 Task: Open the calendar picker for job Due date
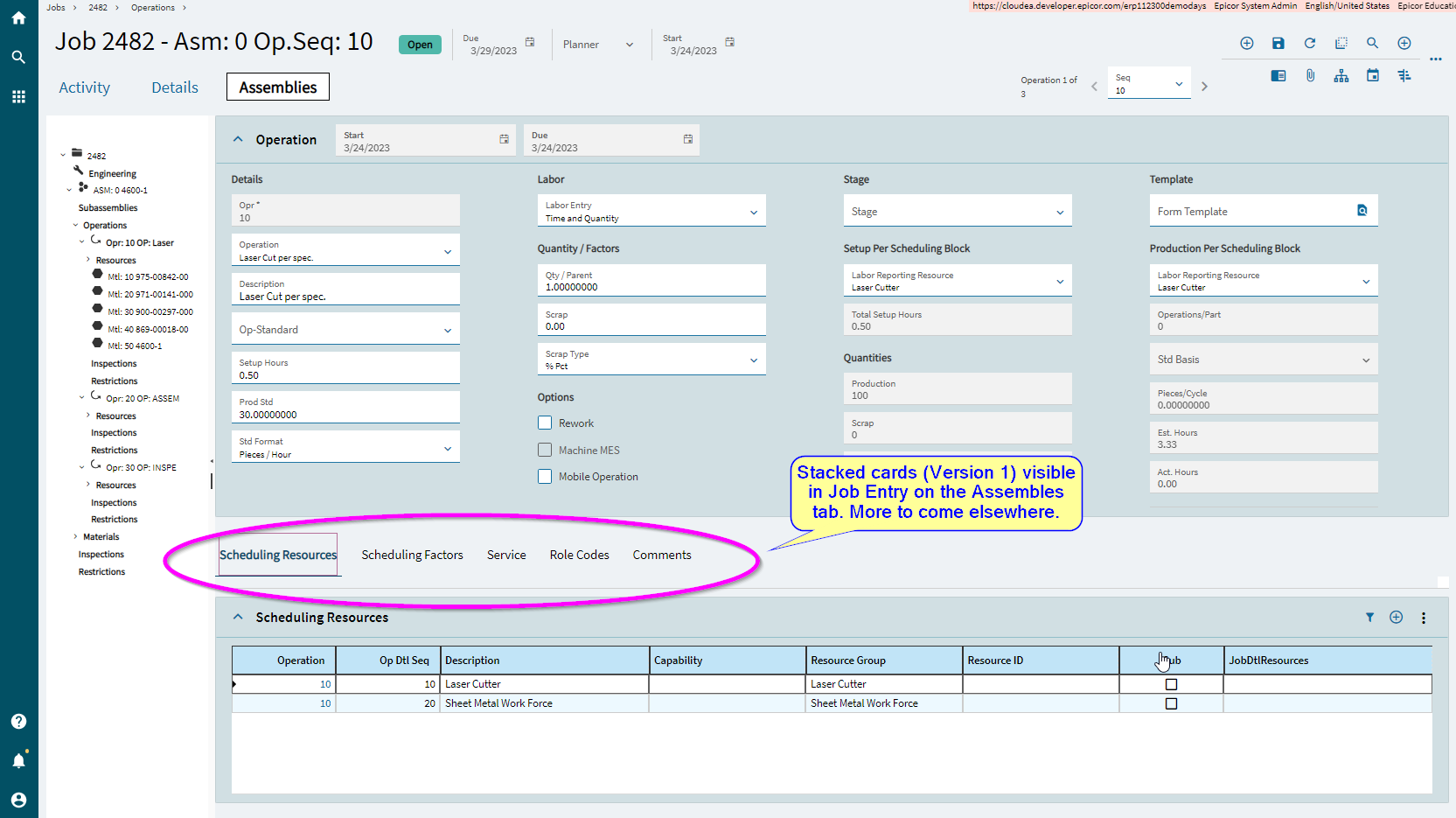pos(530,42)
